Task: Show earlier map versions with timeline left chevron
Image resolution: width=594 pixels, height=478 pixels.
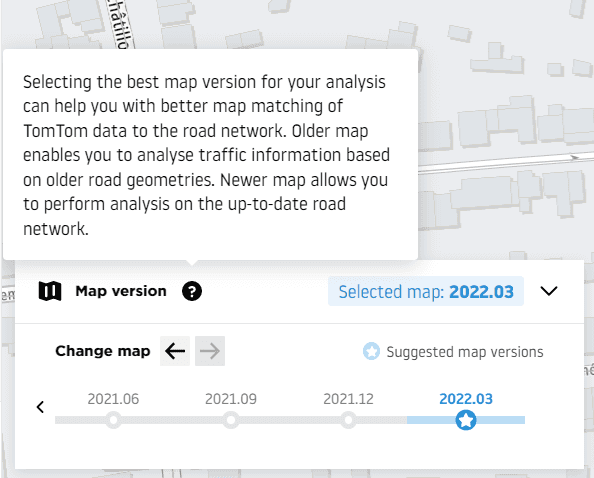Action: pos(40,407)
